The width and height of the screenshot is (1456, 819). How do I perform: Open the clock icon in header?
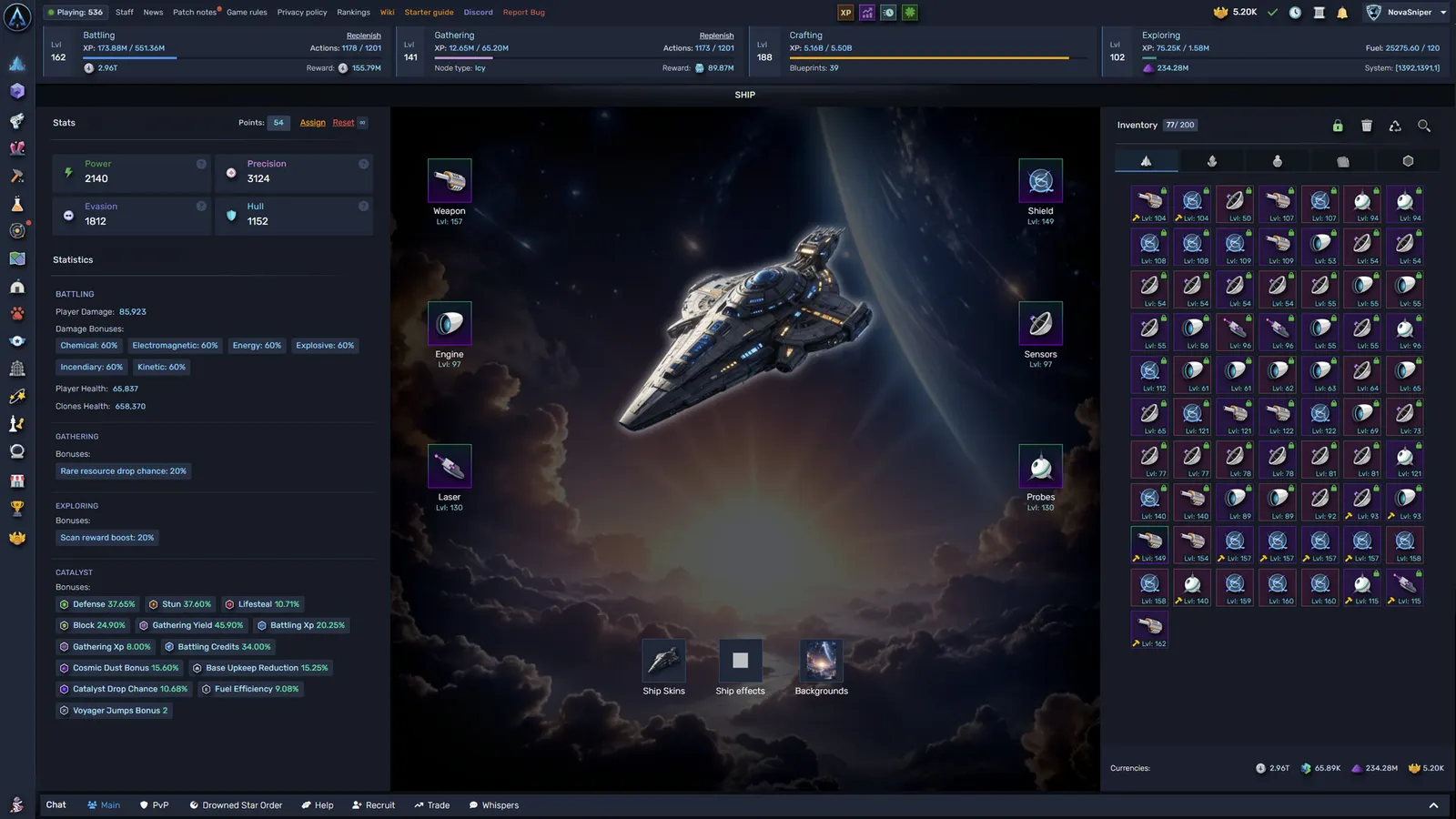click(1295, 13)
